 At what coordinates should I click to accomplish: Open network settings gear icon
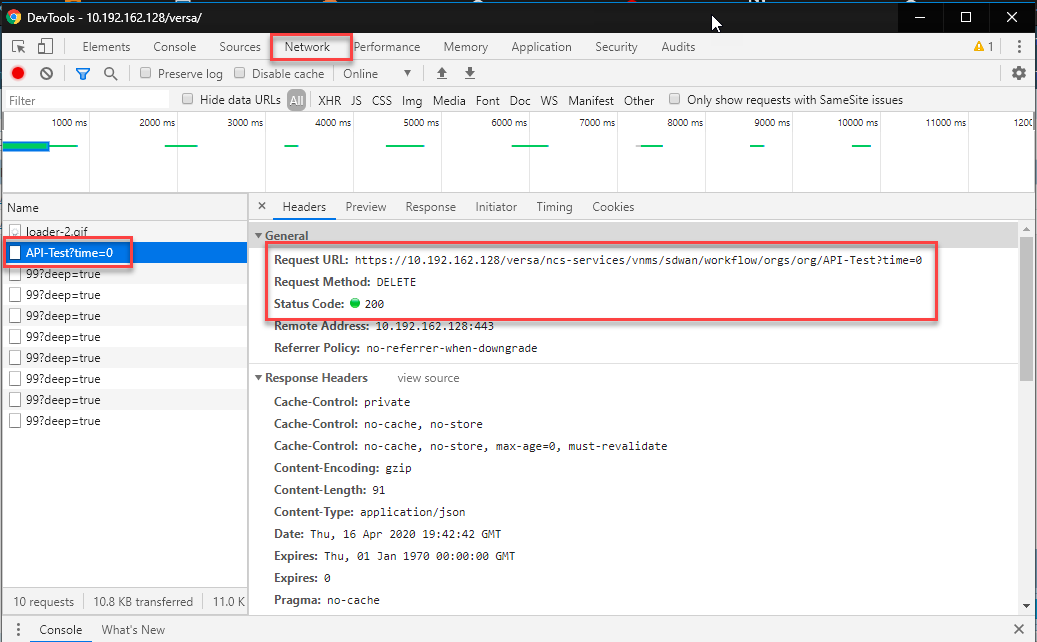pos(1018,73)
